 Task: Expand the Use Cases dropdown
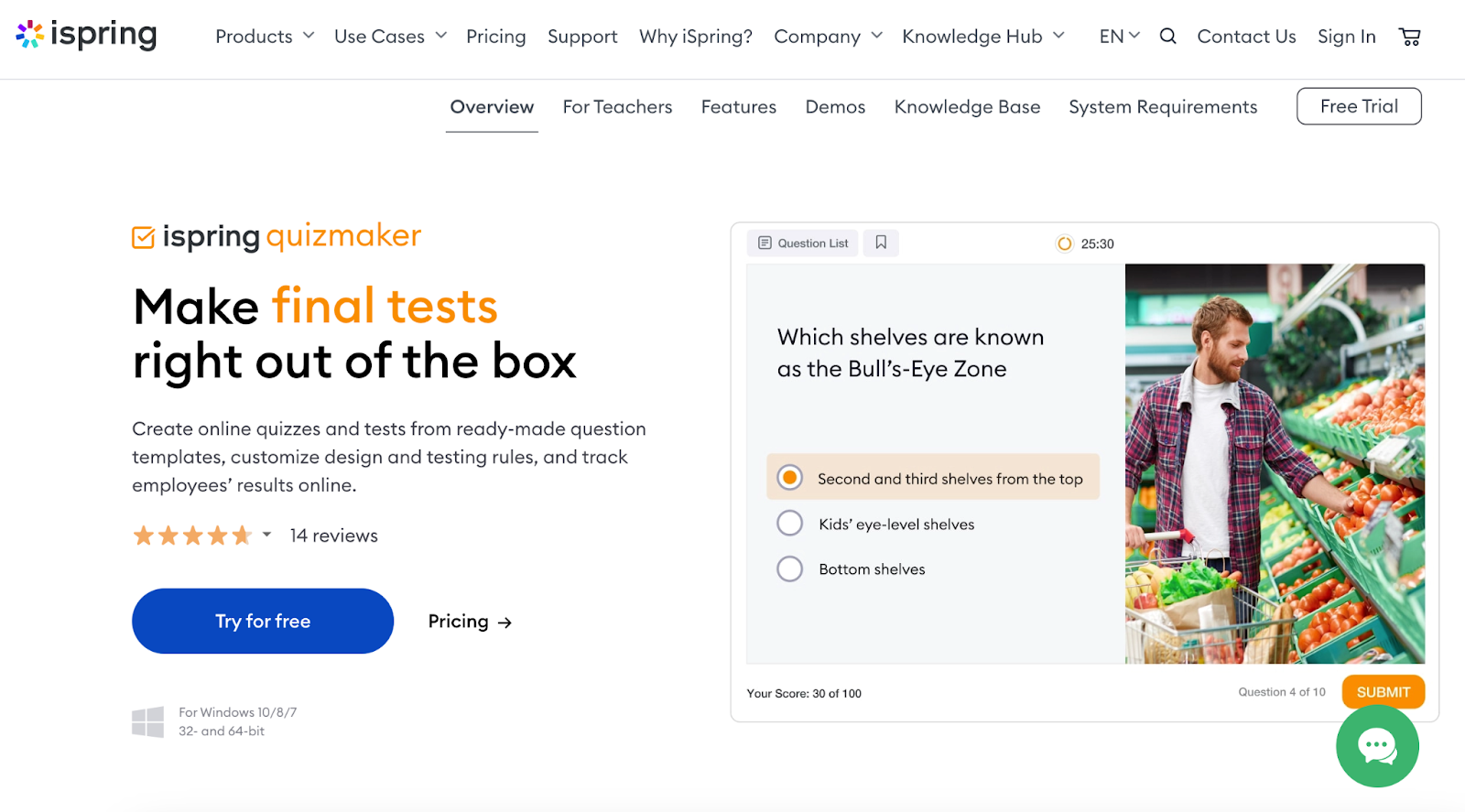click(390, 37)
